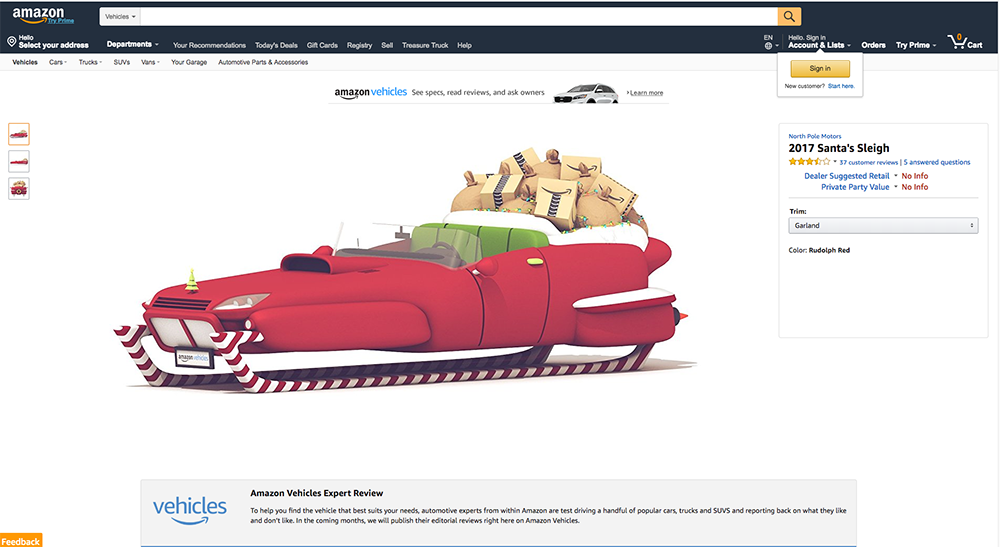This screenshot has height=547, width=1000.
Task: Select the second sleigh thumbnail
Action: (x=19, y=161)
